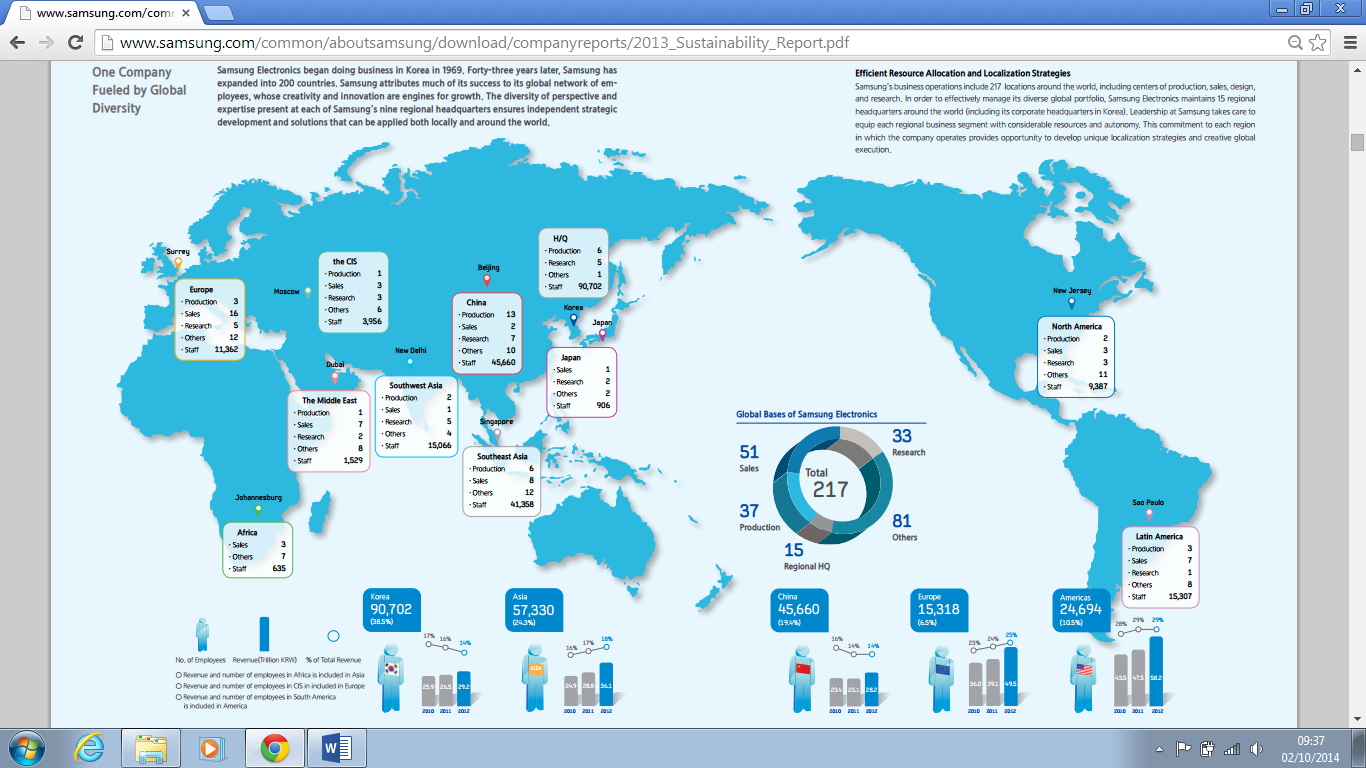Go back with Chrome's back arrow
Image resolution: width=1366 pixels, height=768 pixels.
(x=17, y=42)
